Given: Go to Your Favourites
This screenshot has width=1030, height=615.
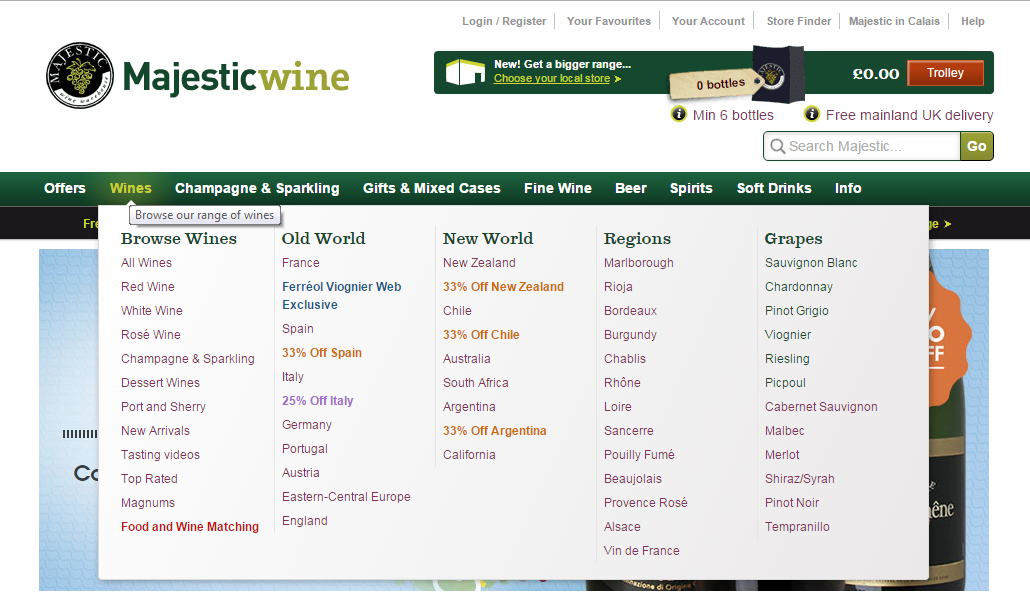Looking at the screenshot, I should point(609,21).
